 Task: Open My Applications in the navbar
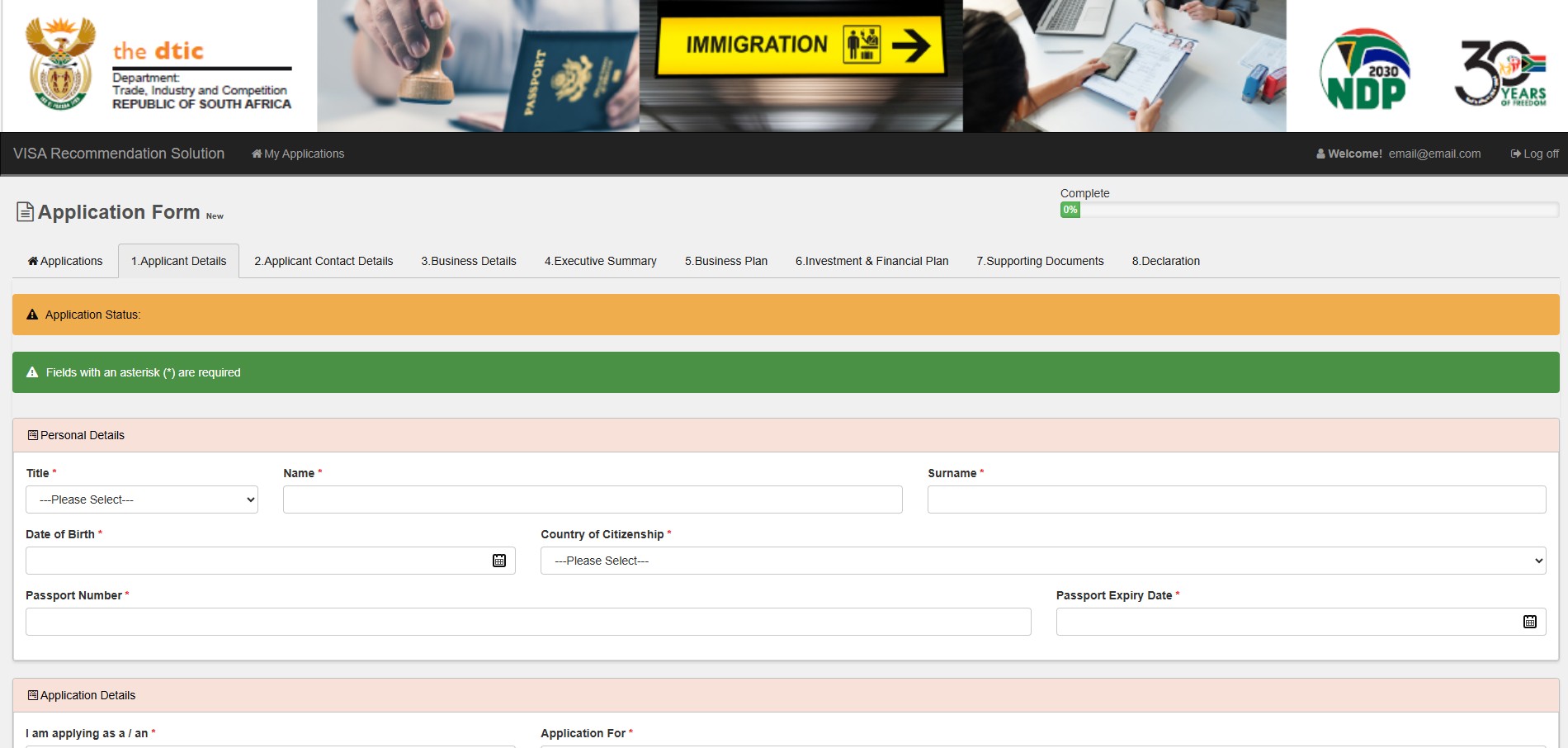point(298,154)
